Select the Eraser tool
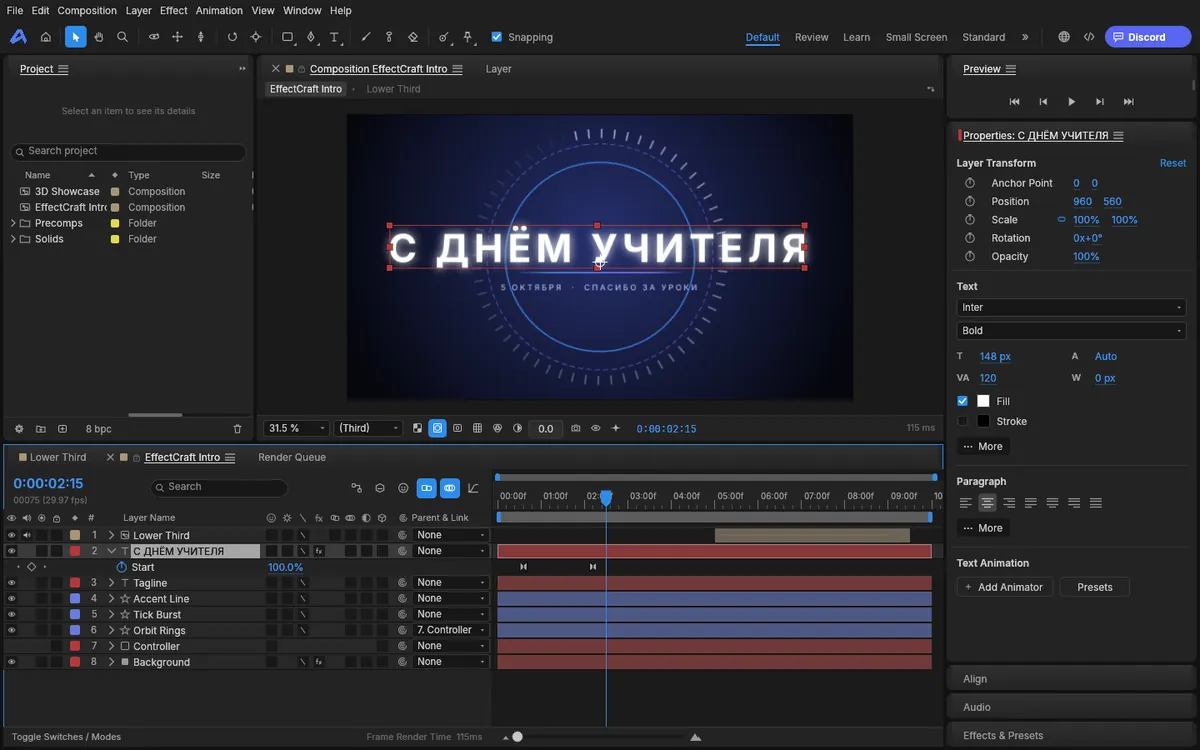This screenshot has height=750, width=1200. click(413, 37)
